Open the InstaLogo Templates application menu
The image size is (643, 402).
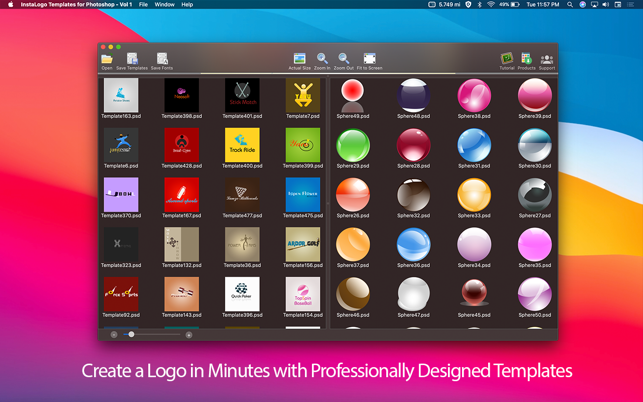click(x=76, y=5)
